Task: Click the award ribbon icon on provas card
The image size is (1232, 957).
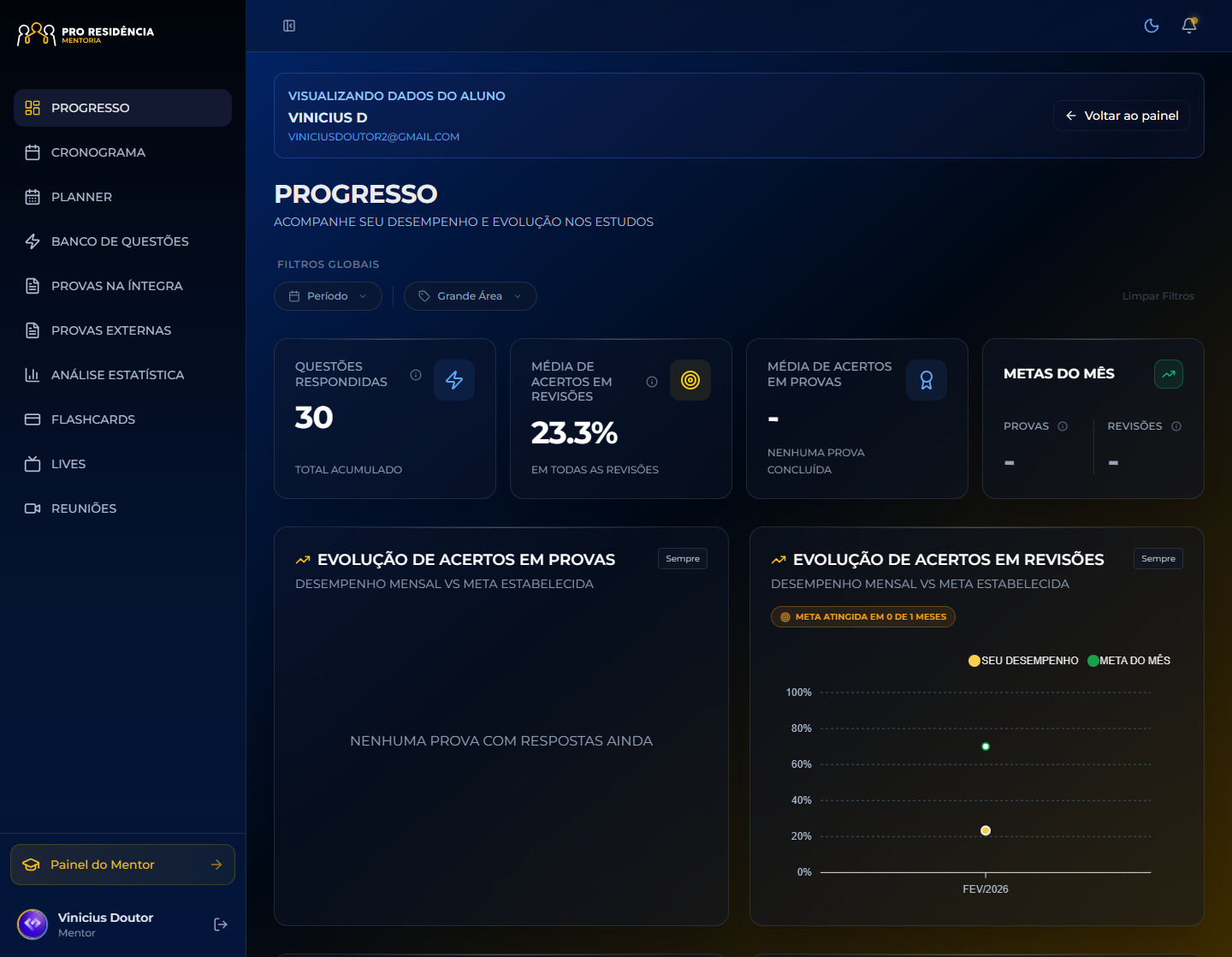Action: point(927,380)
